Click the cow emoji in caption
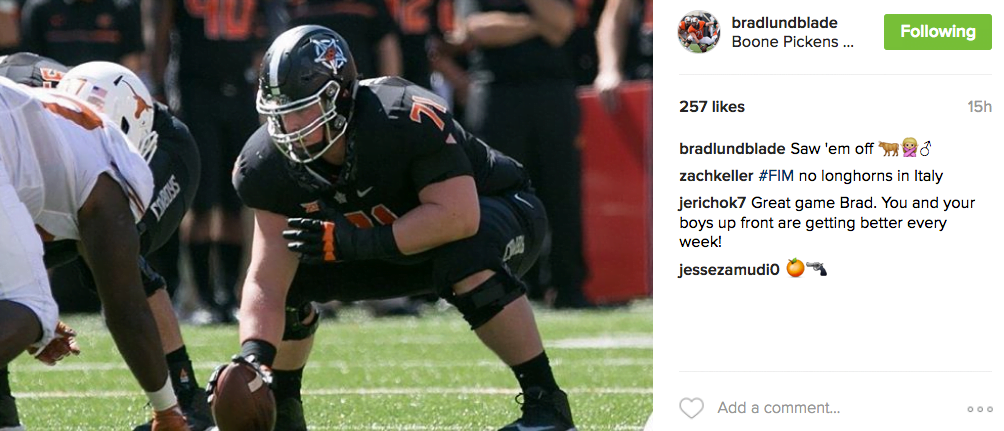The height and width of the screenshot is (431, 1004). [887, 149]
